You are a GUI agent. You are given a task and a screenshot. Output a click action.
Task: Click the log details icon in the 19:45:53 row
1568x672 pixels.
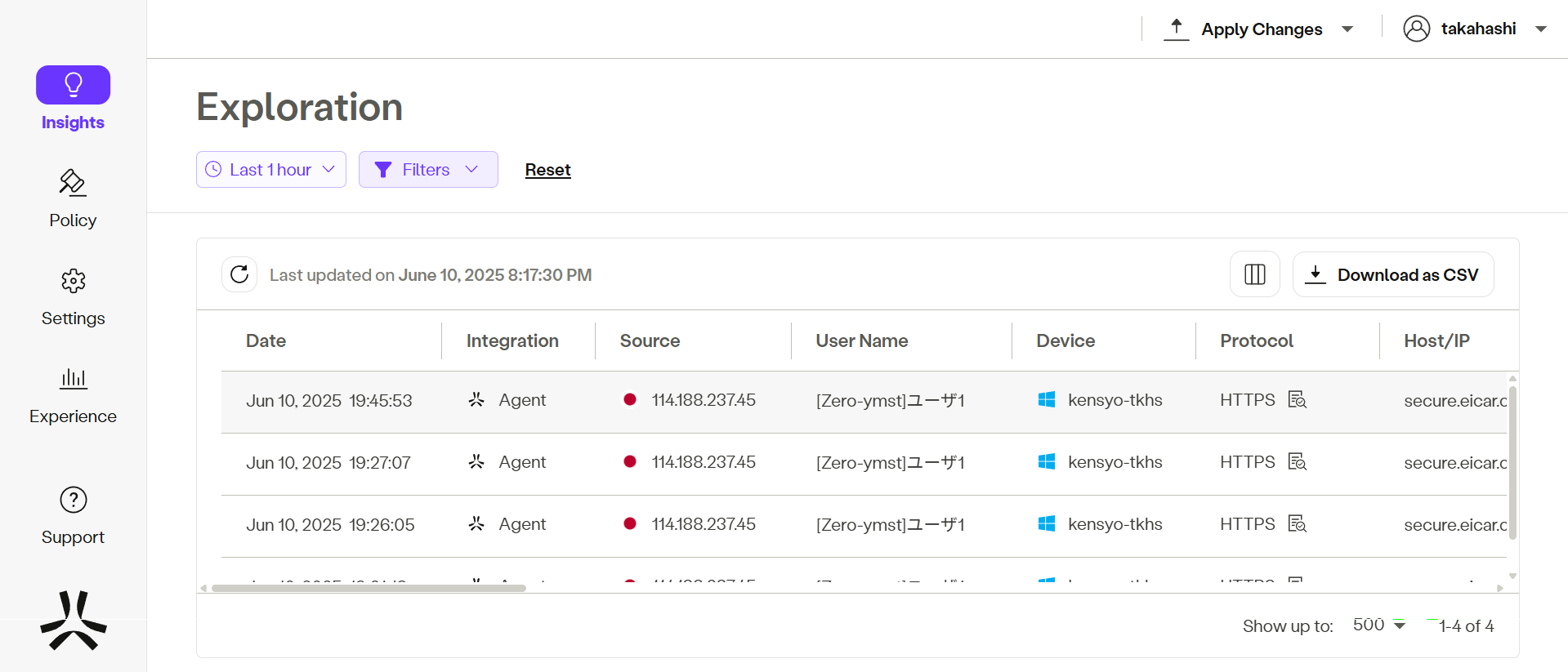tap(1297, 400)
